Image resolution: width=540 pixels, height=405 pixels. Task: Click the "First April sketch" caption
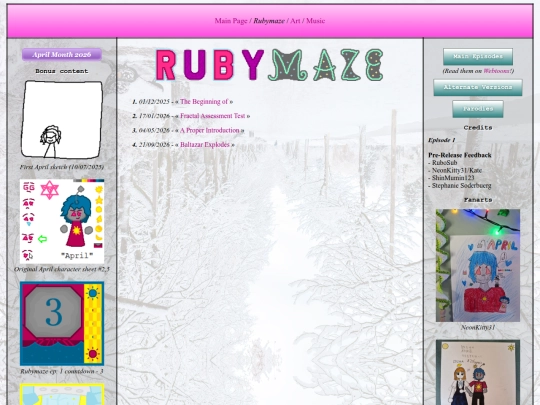[62, 167]
